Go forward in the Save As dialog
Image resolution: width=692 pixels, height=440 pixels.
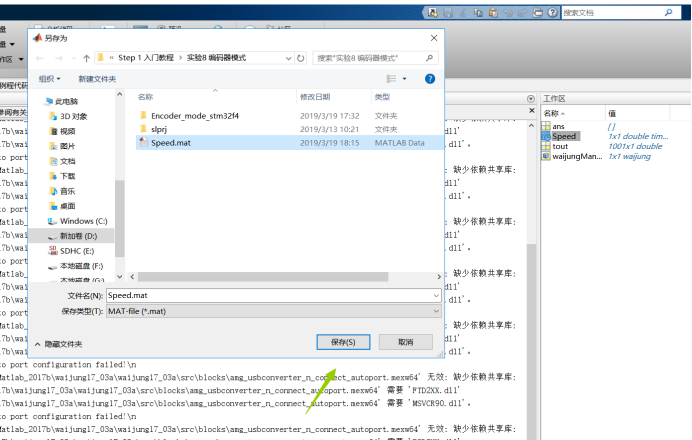tap(59, 58)
